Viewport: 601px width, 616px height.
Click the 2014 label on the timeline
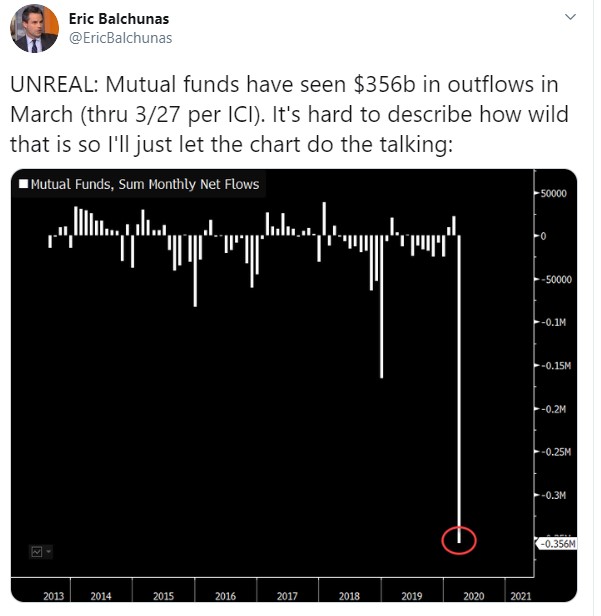101,596
